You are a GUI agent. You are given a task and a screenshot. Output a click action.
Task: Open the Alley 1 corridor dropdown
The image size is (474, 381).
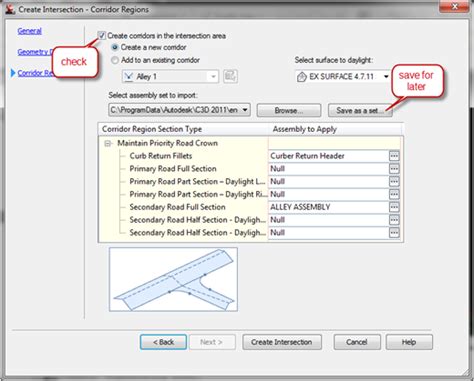(x=170, y=77)
